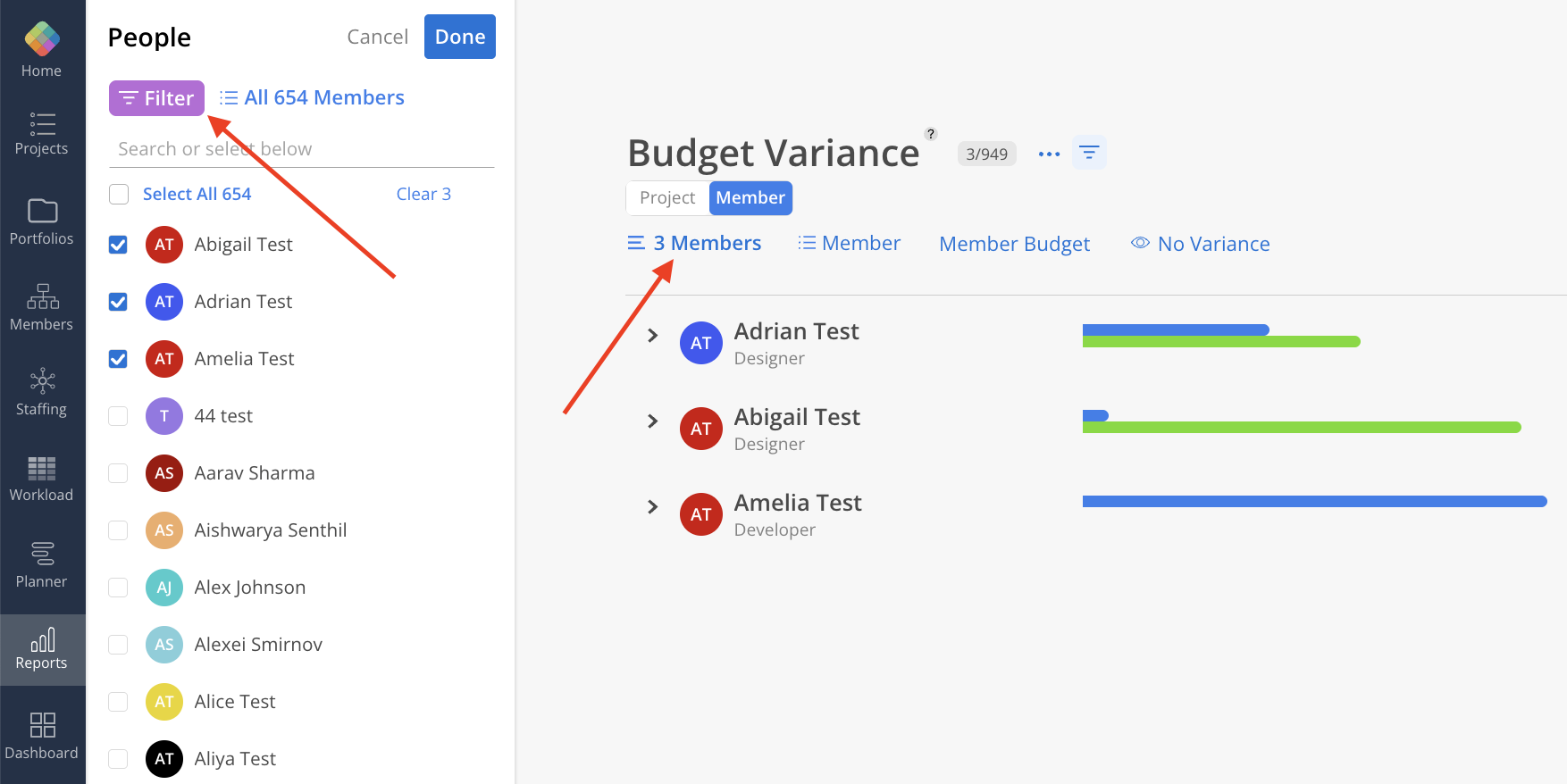1567x784 pixels.
Task: Check Alex Johnson checkbox
Action: tap(118, 588)
